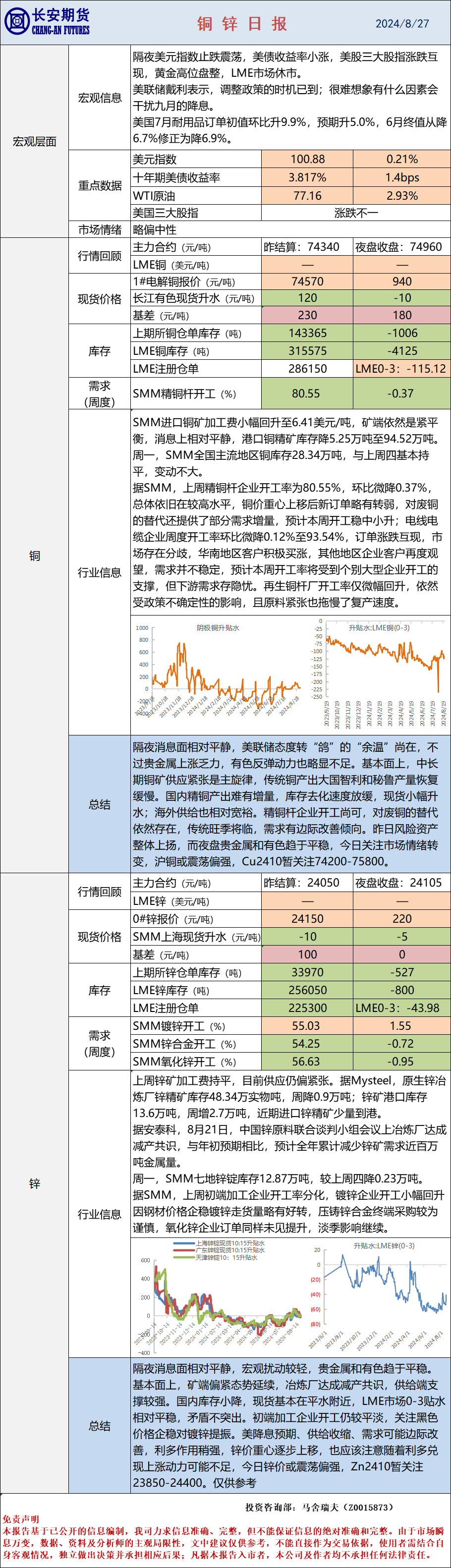Click the SMM上海现货升水 label
The height and width of the screenshot is (1568, 451).
pyautogui.click(x=196, y=936)
